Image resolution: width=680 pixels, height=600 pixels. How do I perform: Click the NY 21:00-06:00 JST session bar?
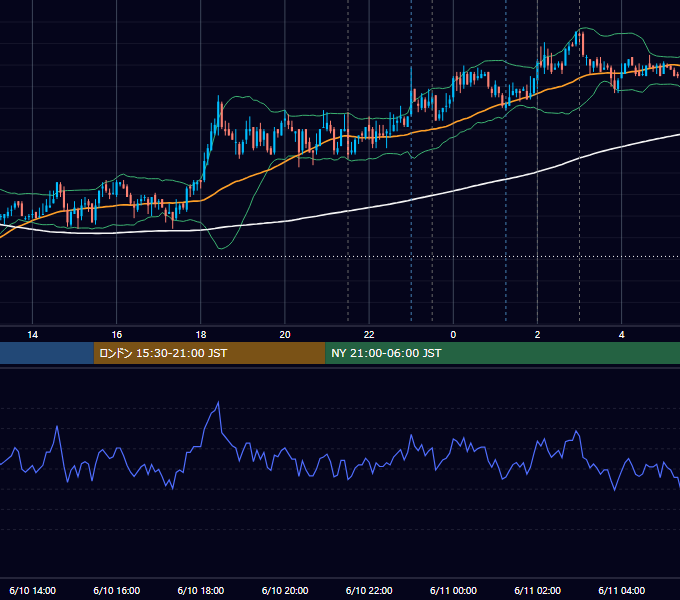point(503,353)
